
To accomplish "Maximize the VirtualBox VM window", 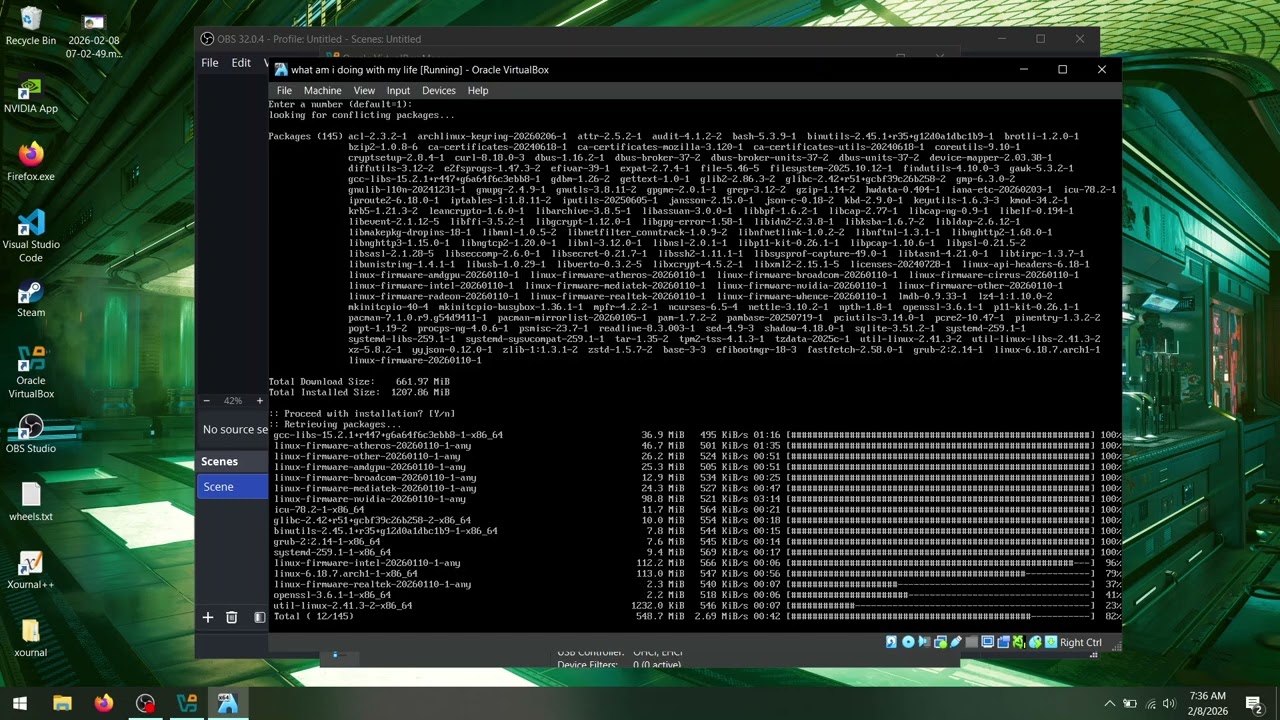I will coord(1062,70).
